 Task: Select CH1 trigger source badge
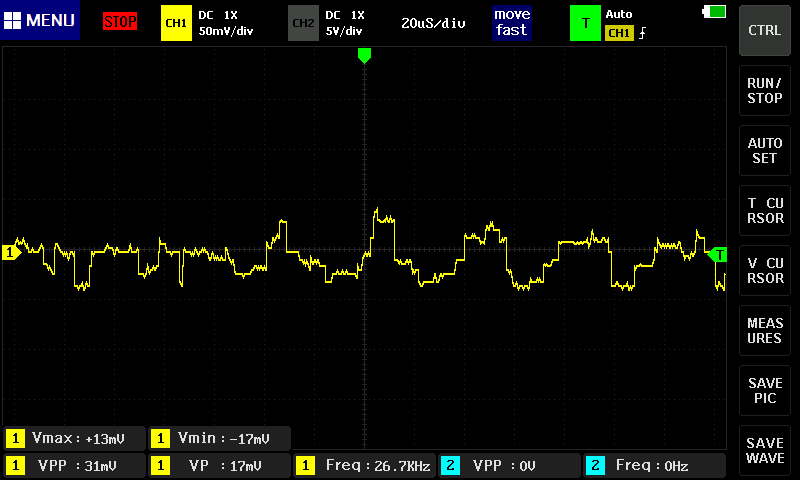click(x=619, y=33)
